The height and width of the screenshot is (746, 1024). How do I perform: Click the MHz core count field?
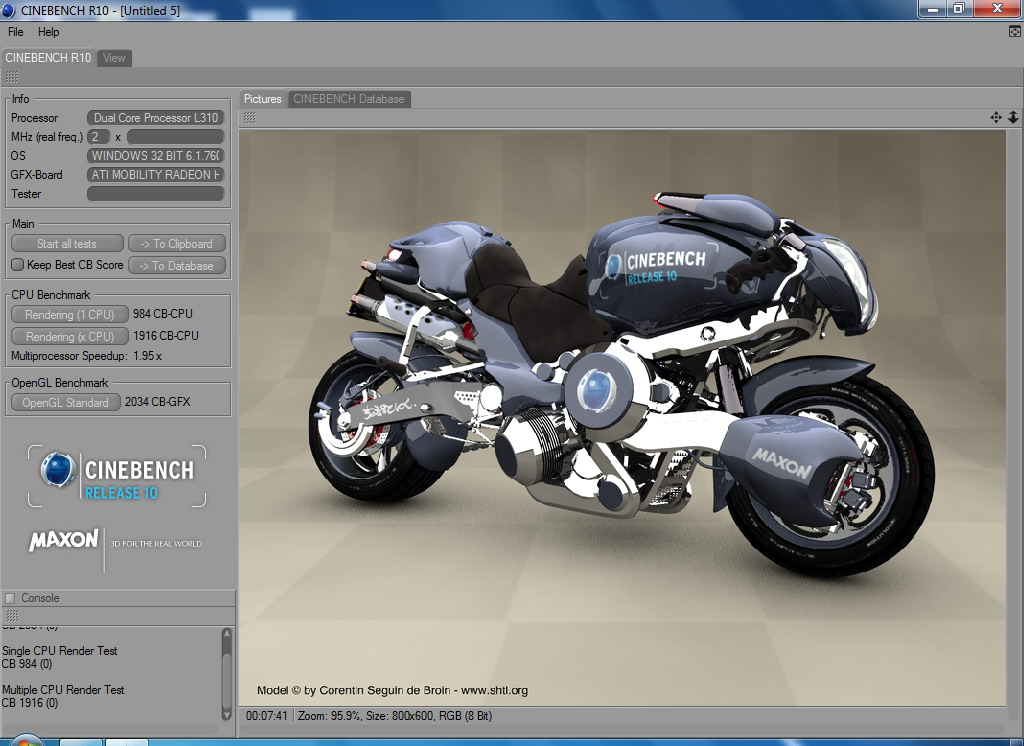(x=98, y=137)
